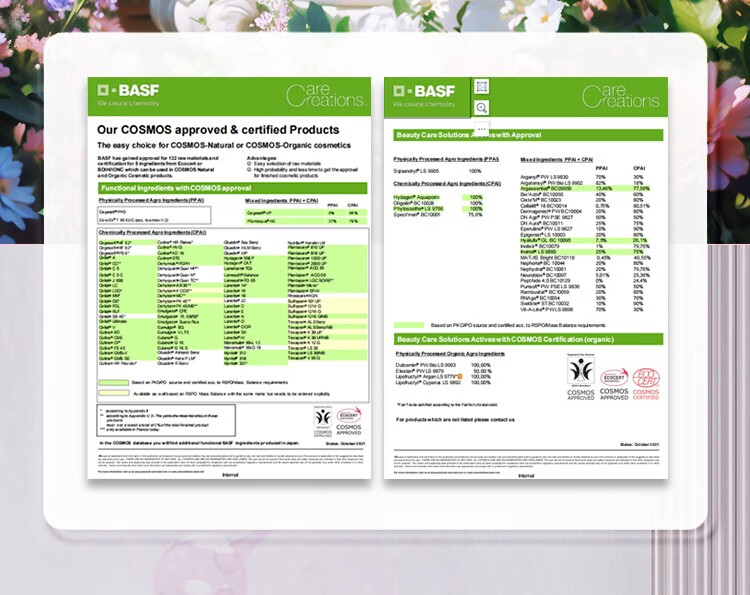Click the 'Elestan PW LS 9879' row
Viewport: 750px width, 595px height.
pyautogui.click(x=443, y=371)
